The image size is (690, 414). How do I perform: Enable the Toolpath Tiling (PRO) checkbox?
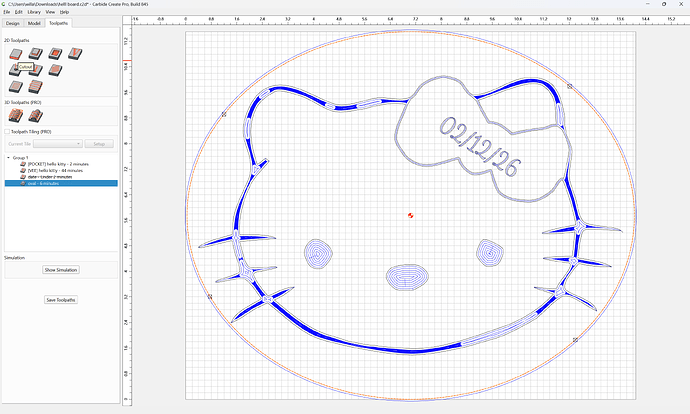[7, 132]
